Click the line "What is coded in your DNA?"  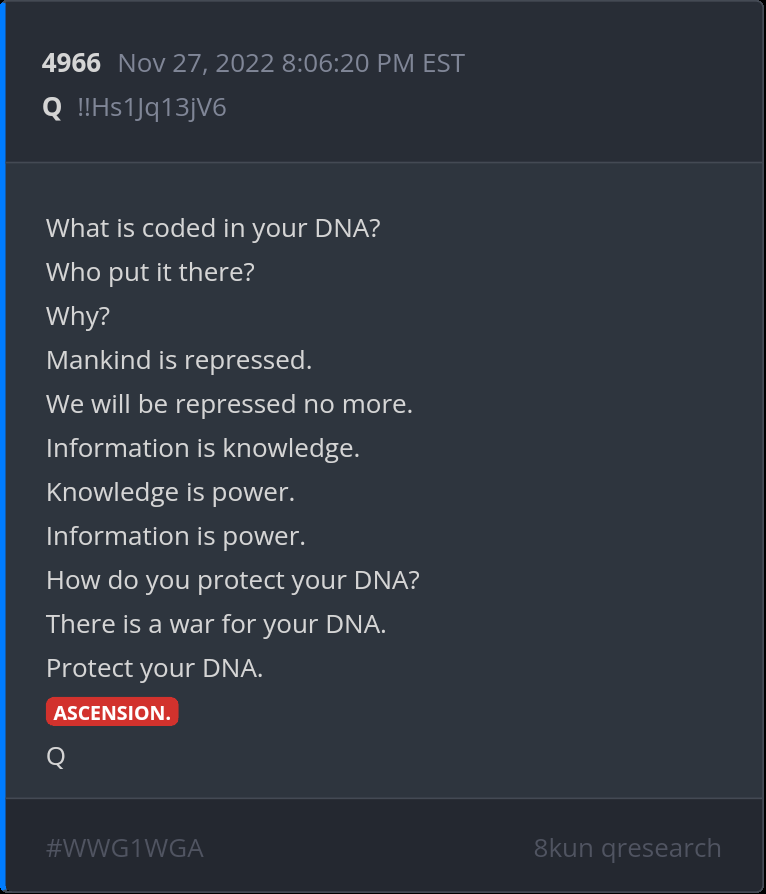[213, 228]
